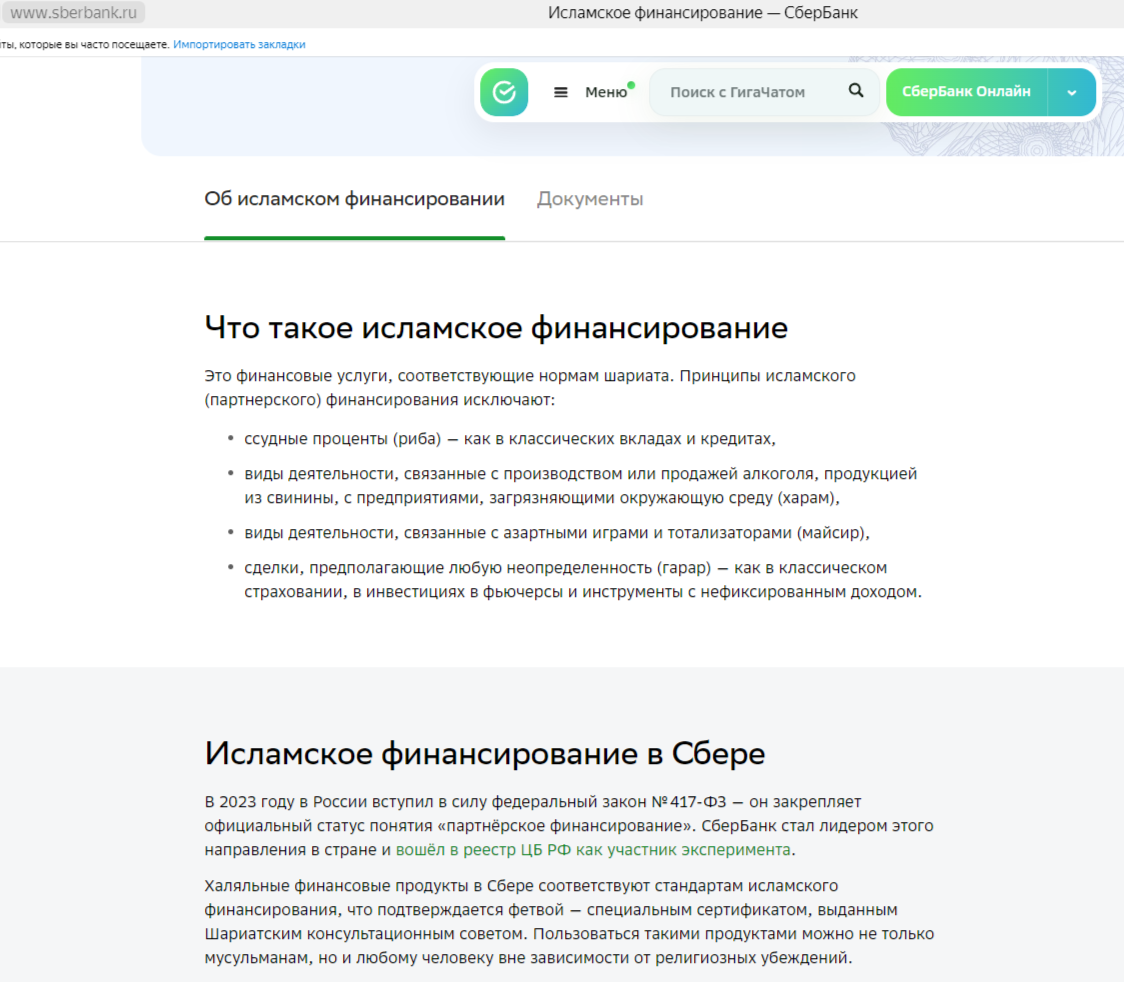The height and width of the screenshot is (982, 1124).
Task: Click the bullet about ссудные проценты (риба)
Action: (510, 439)
